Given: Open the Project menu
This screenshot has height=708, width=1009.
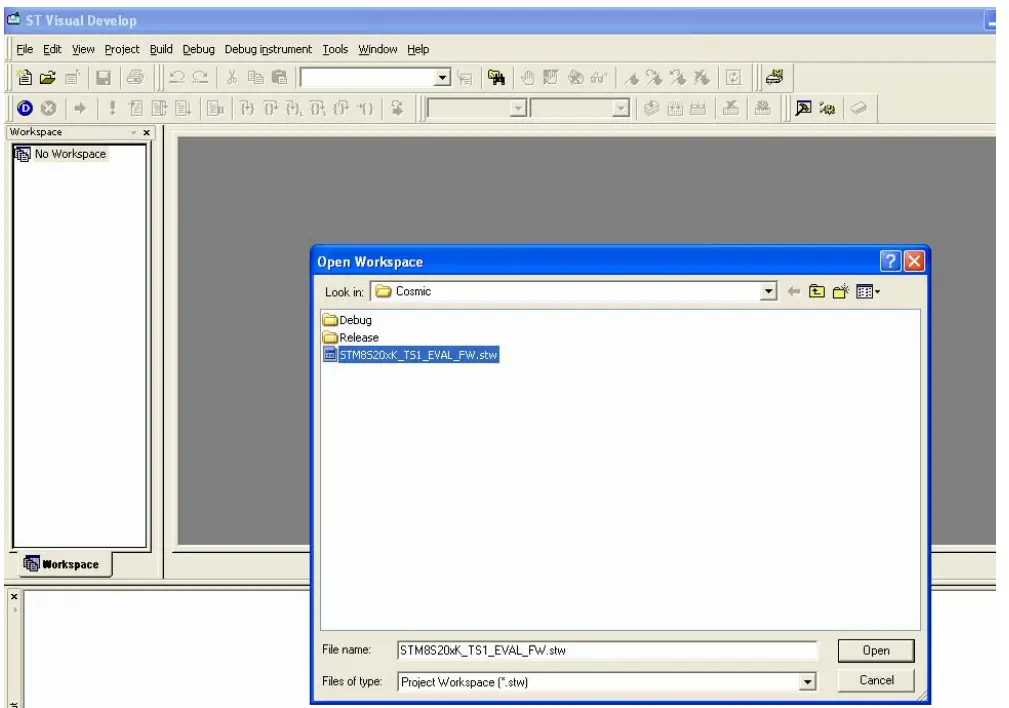Looking at the screenshot, I should coord(122,50).
